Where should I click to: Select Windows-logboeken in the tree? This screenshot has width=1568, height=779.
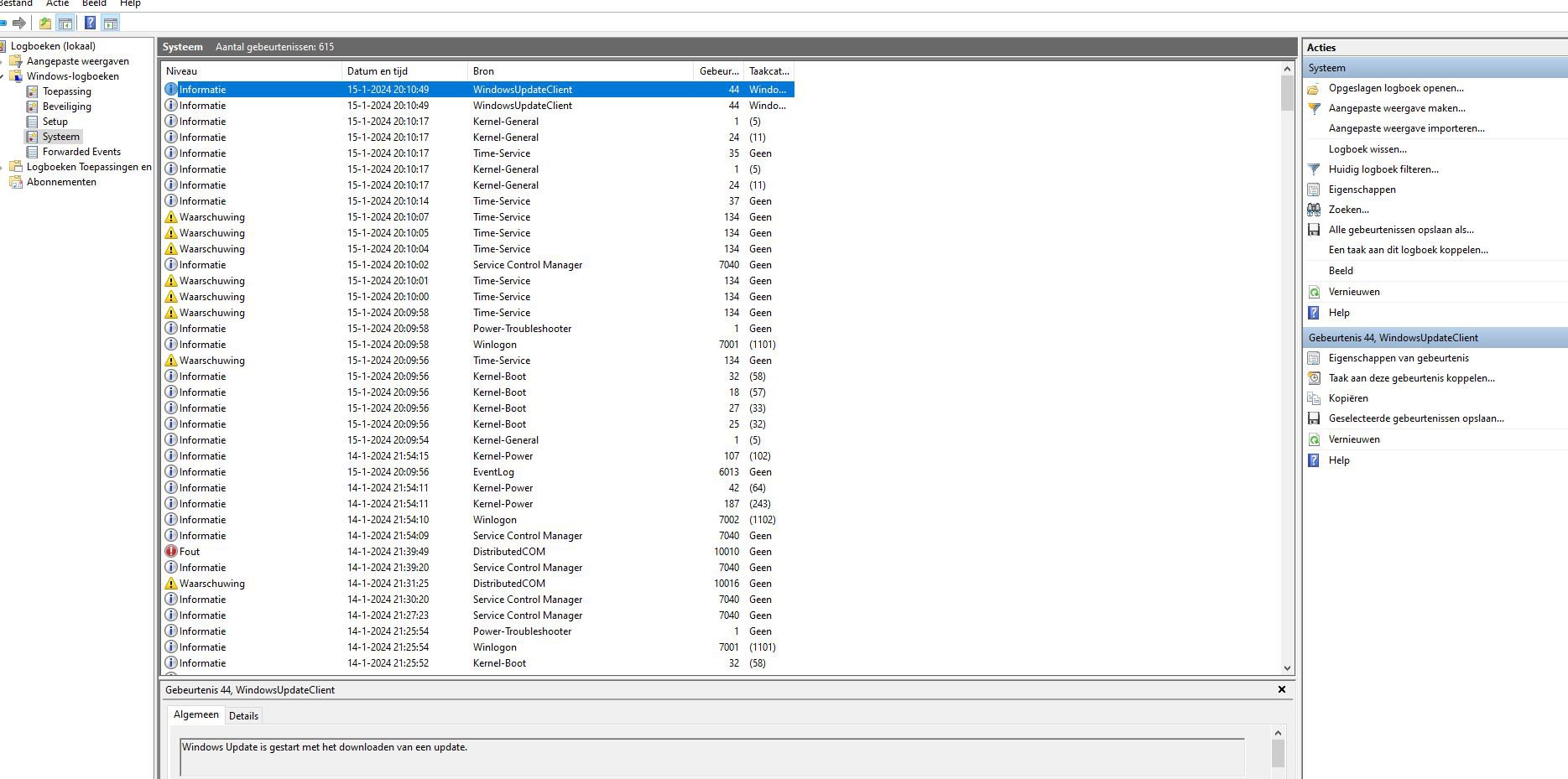pos(72,76)
